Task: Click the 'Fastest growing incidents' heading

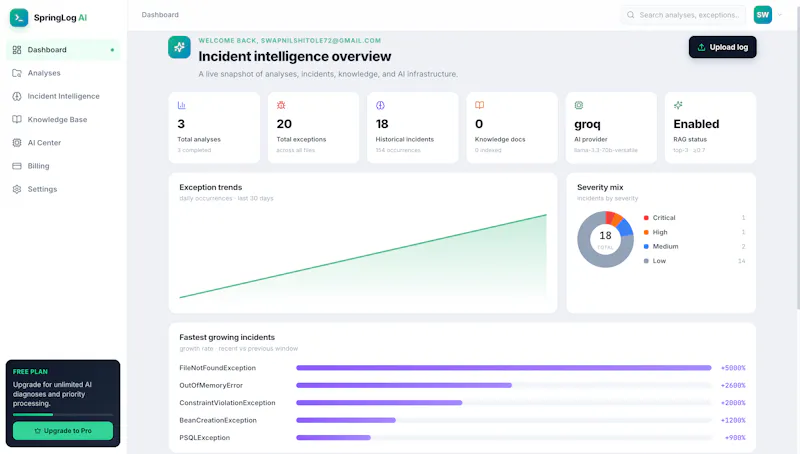Action: (227, 337)
